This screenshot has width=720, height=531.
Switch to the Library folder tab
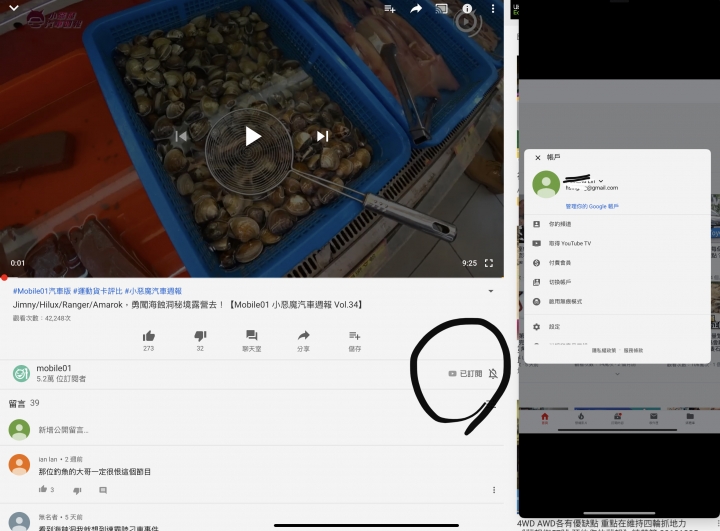690,418
